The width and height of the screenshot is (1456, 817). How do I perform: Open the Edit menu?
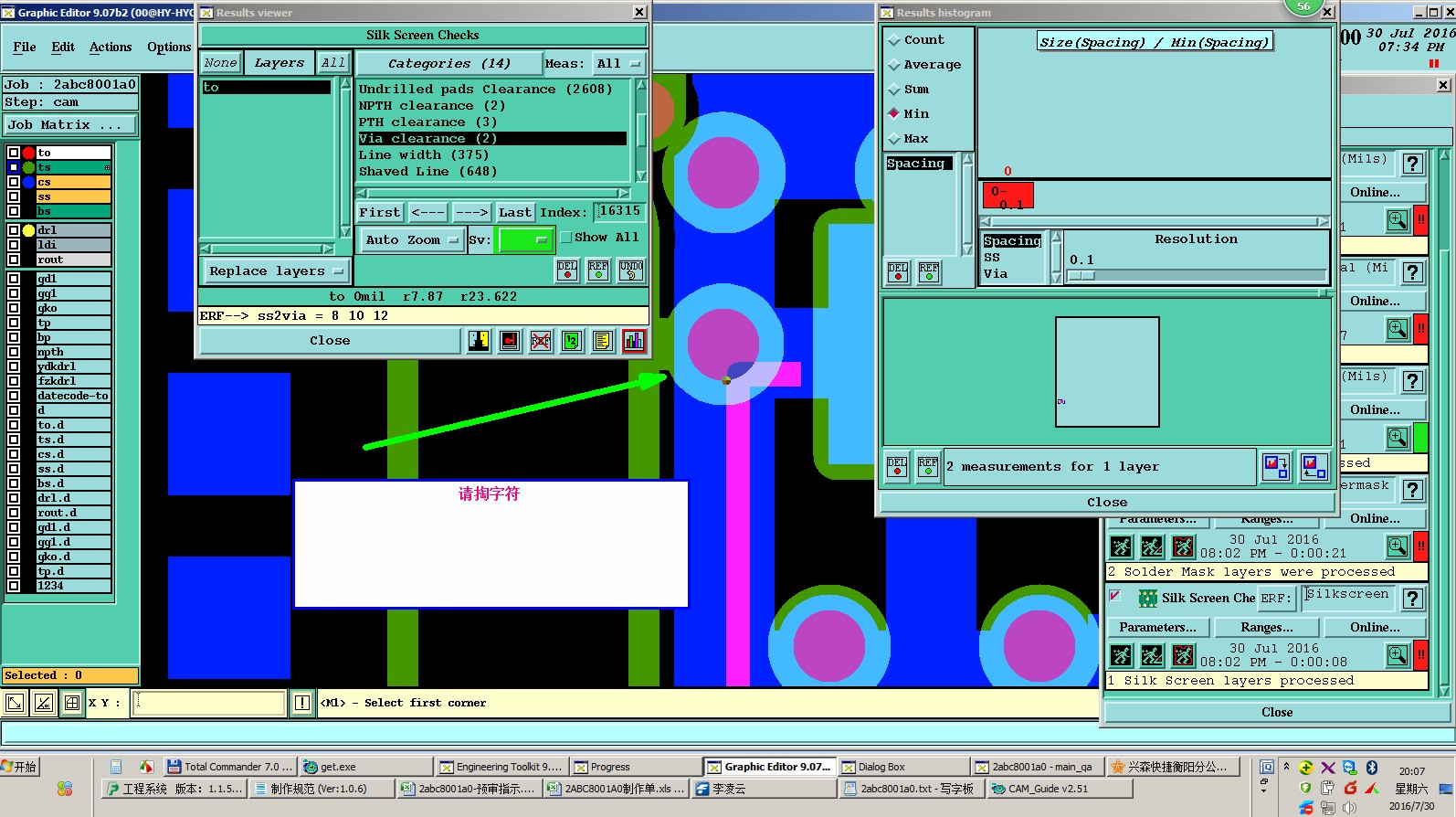click(x=63, y=48)
